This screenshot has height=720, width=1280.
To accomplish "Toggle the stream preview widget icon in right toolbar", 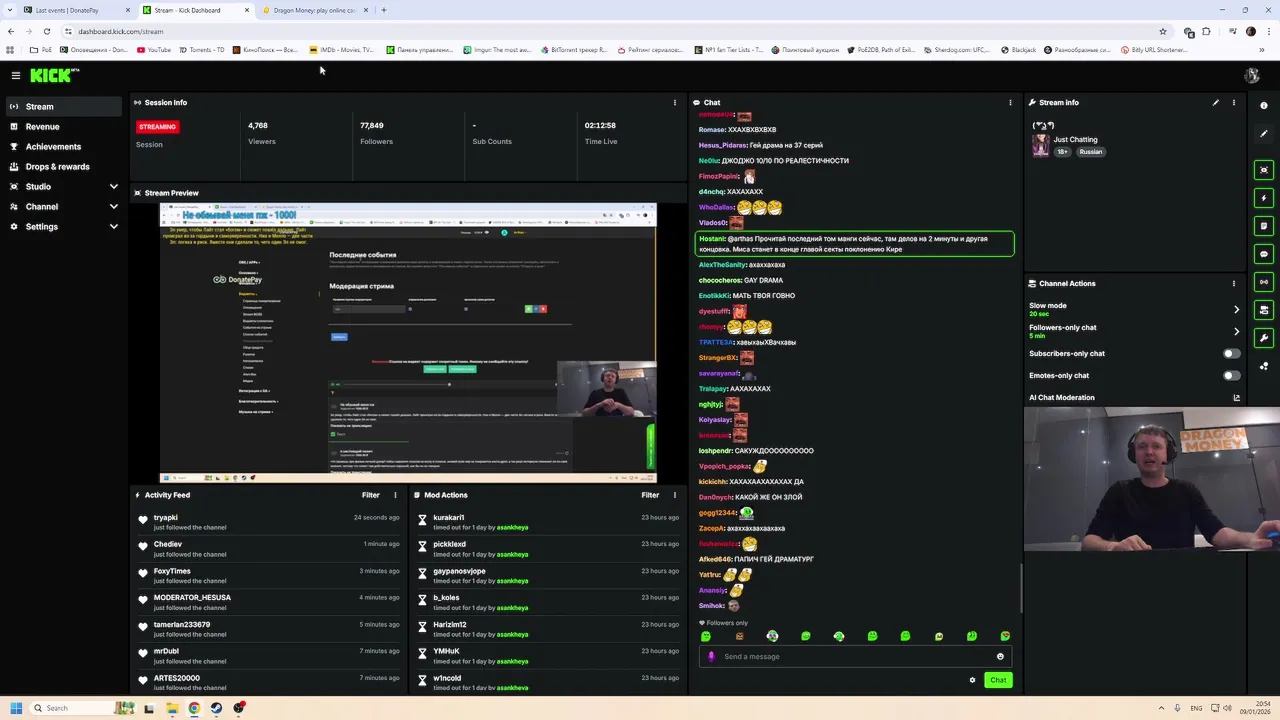I will tap(1264, 170).
